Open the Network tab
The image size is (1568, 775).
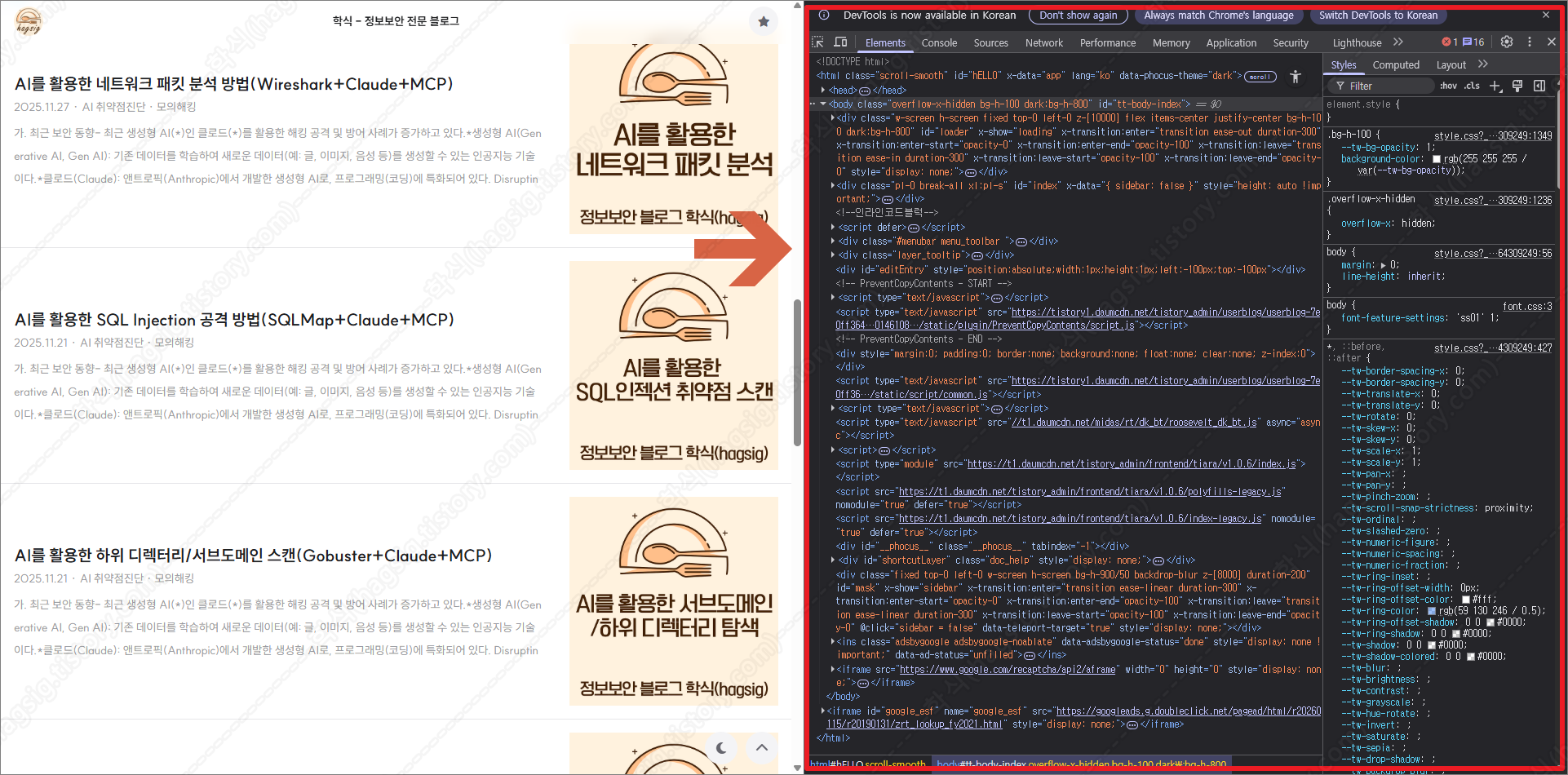pyautogui.click(x=1044, y=43)
